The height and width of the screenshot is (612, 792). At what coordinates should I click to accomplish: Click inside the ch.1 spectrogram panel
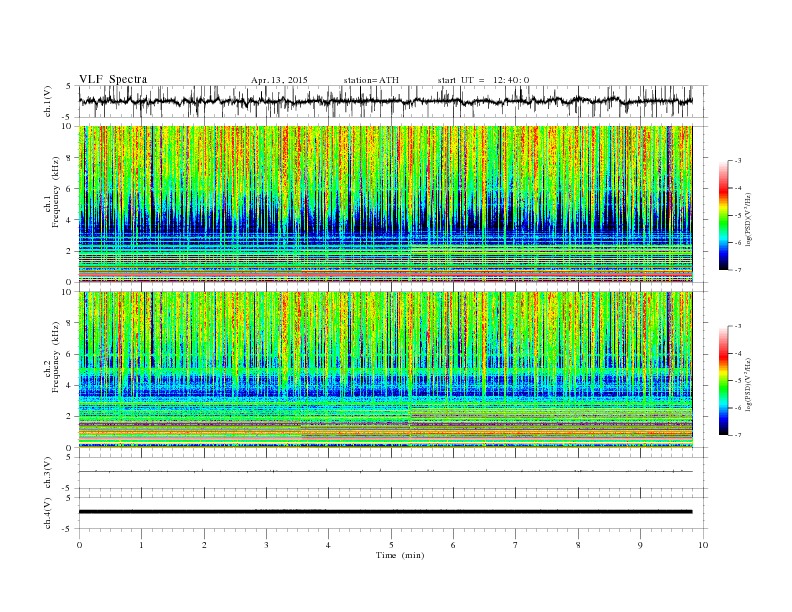[385, 204]
